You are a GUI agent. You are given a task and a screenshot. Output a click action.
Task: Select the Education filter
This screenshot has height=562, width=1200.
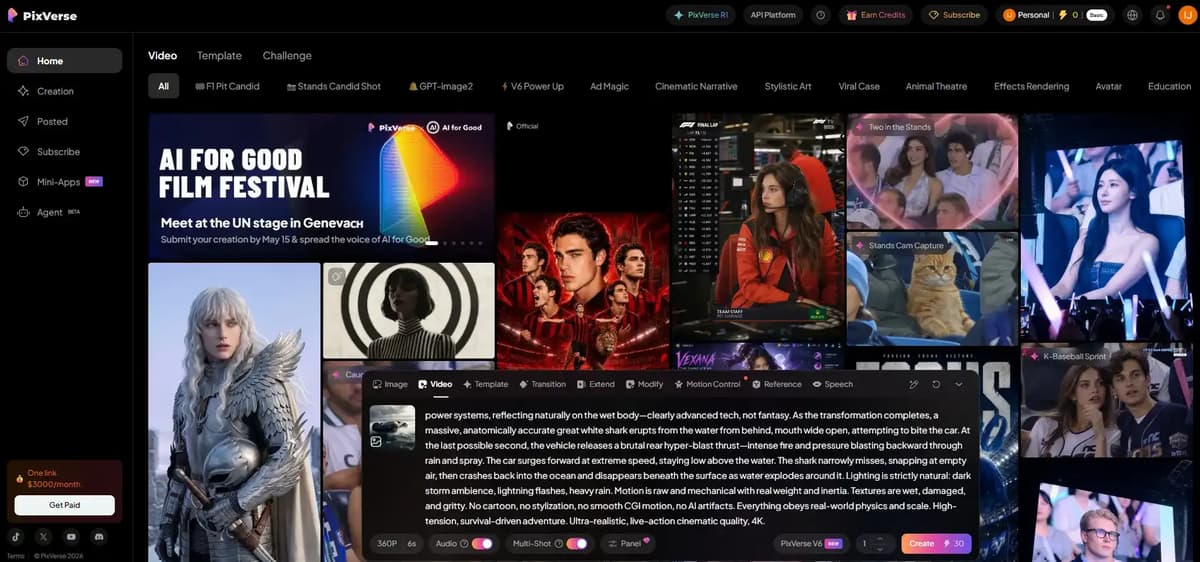pyautogui.click(x=1169, y=86)
